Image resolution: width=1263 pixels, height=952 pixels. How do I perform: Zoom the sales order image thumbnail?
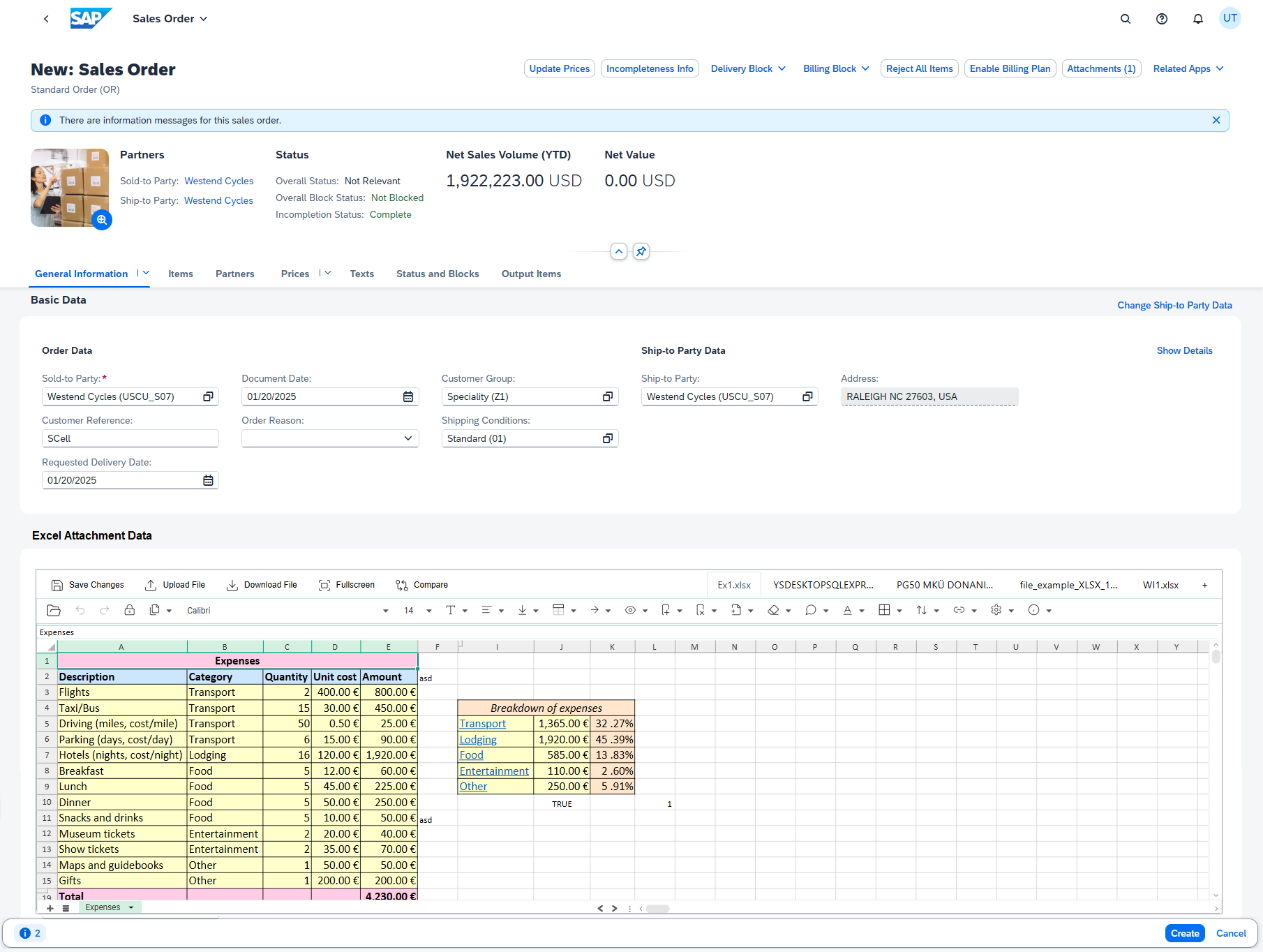coord(102,220)
